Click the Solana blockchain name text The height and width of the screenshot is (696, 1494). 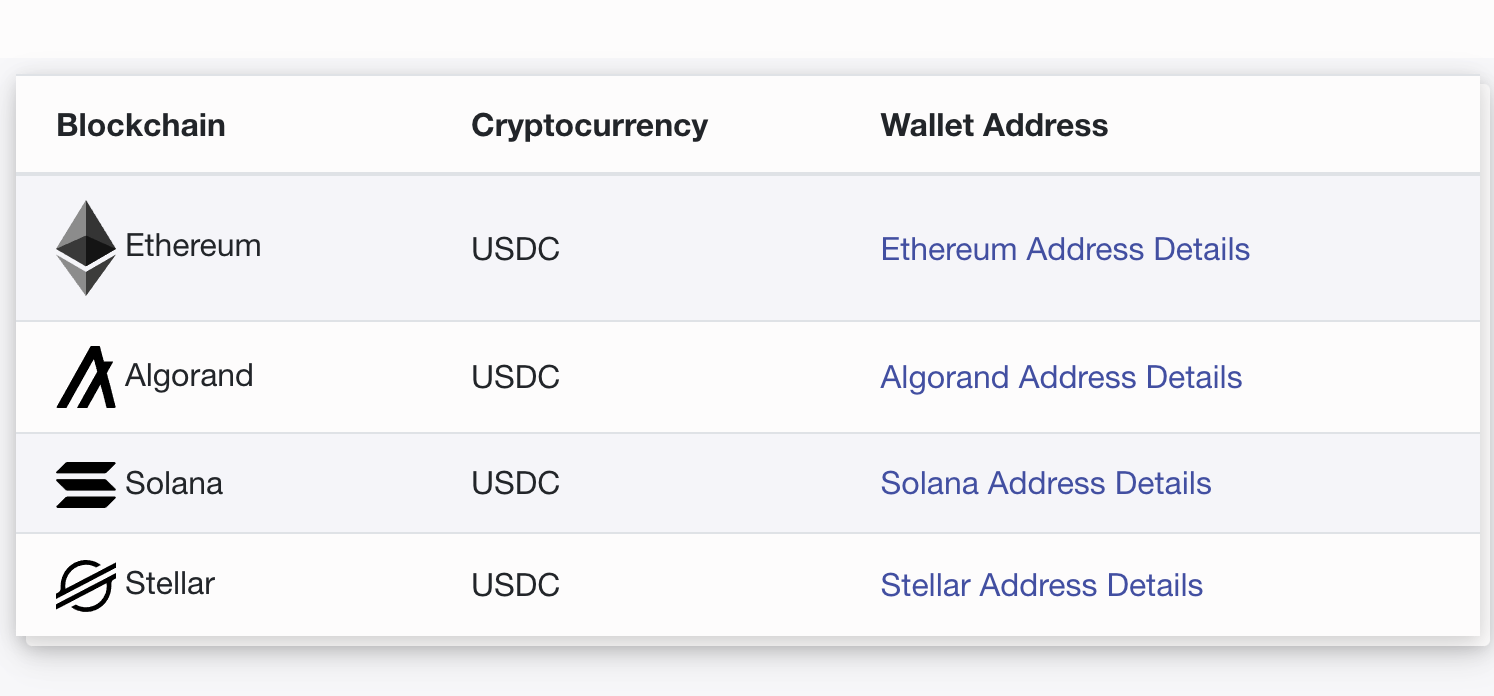pos(174,483)
